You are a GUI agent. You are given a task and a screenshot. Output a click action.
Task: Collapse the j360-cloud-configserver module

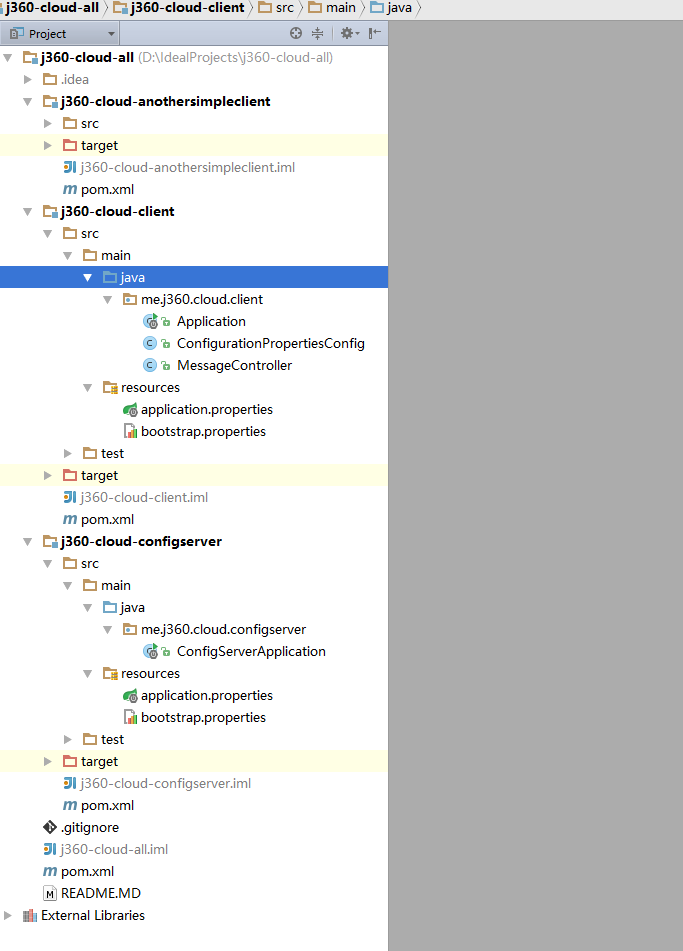pos(29,541)
